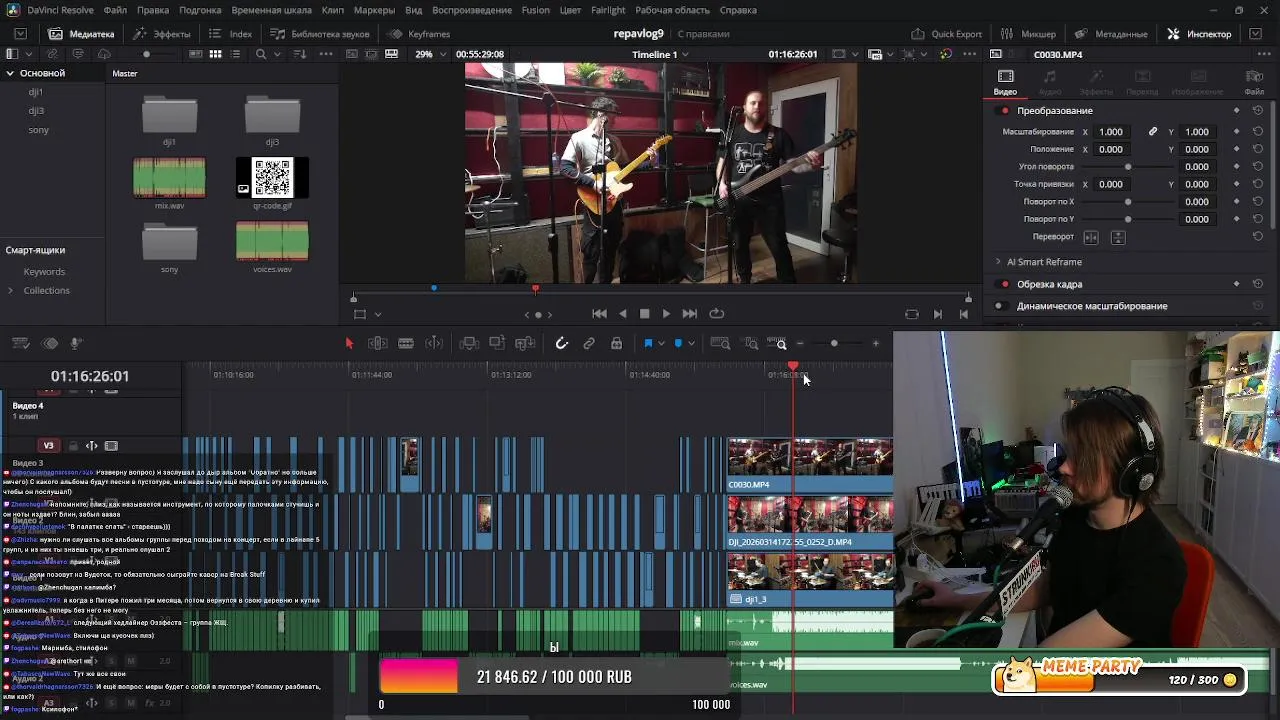The width and height of the screenshot is (1280, 720).
Task: Click the Replace clip edit icon
Action: coord(525,343)
